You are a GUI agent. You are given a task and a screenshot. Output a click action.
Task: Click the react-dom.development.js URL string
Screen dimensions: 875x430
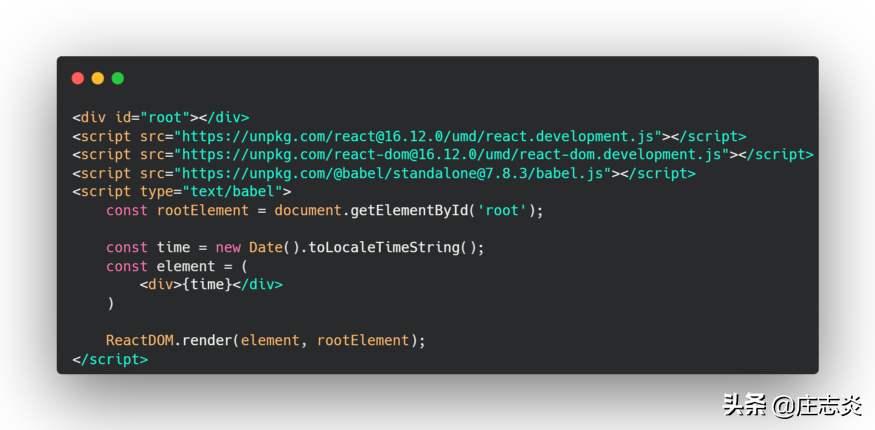[451, 154]
